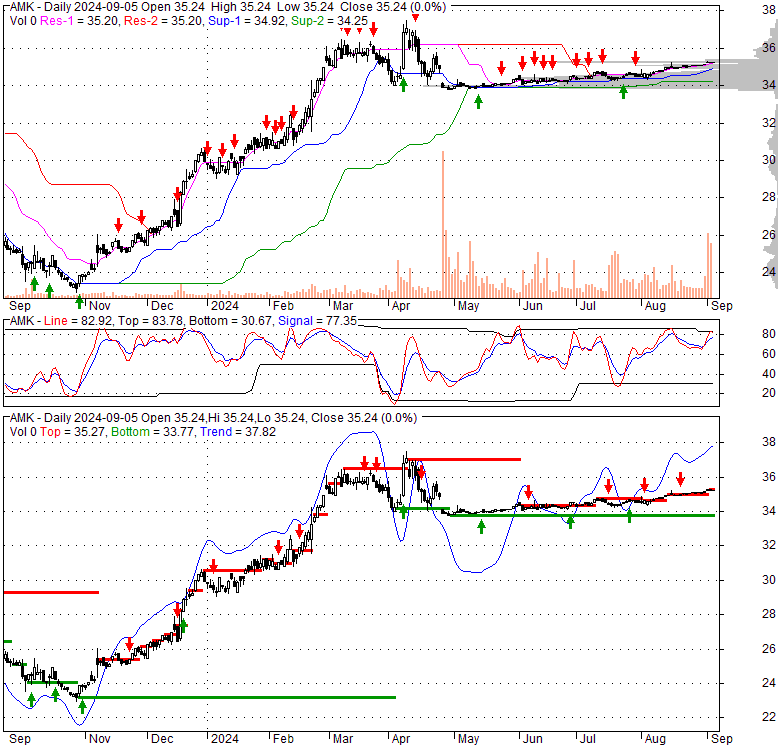Click the Res-2 = 35.20 legend label
Viewport: 780px width, 745px height.
(164, 21)
